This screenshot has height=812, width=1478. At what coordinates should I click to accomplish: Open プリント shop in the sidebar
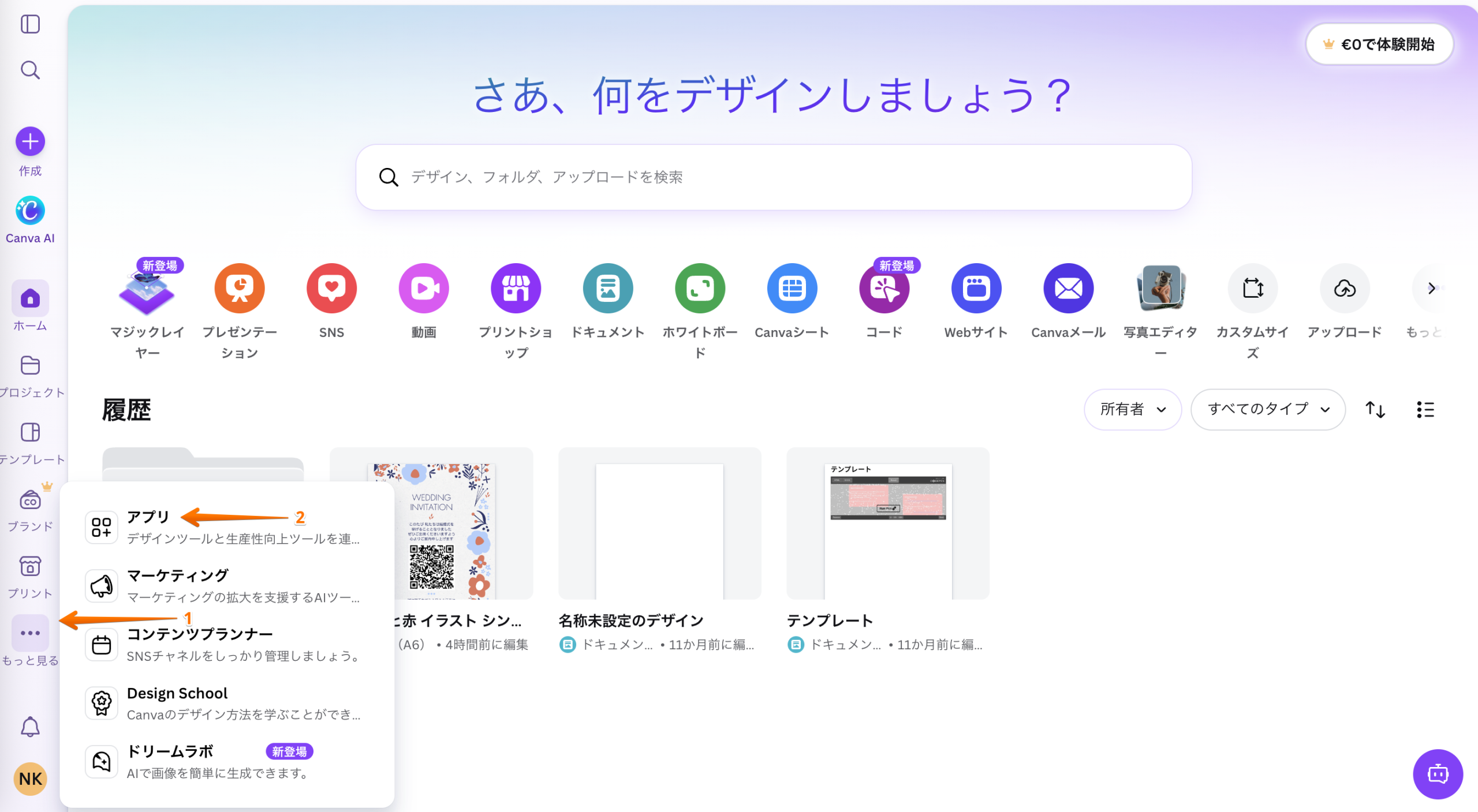[30, 577]
